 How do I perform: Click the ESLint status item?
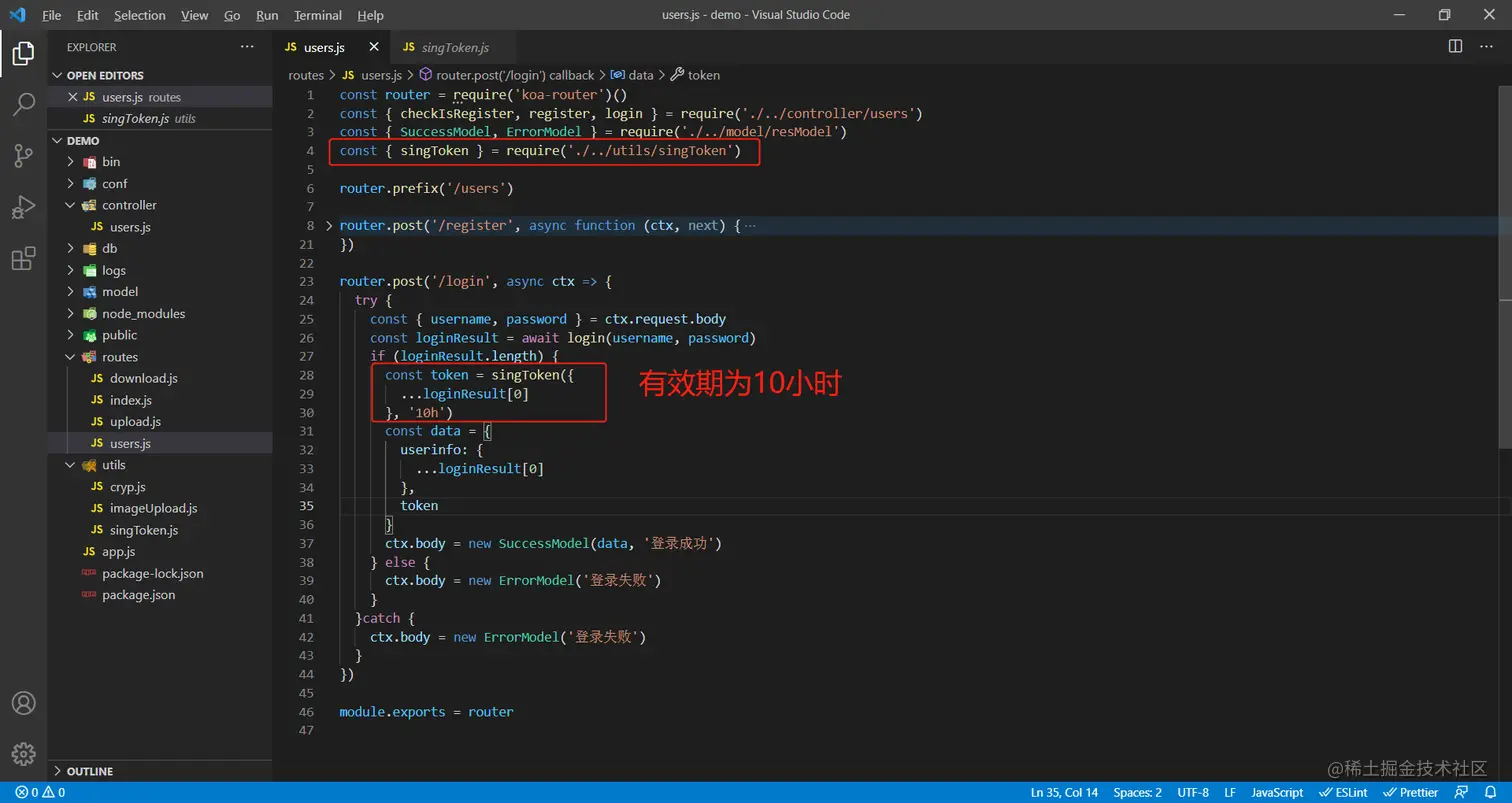tap(1344, 793)
